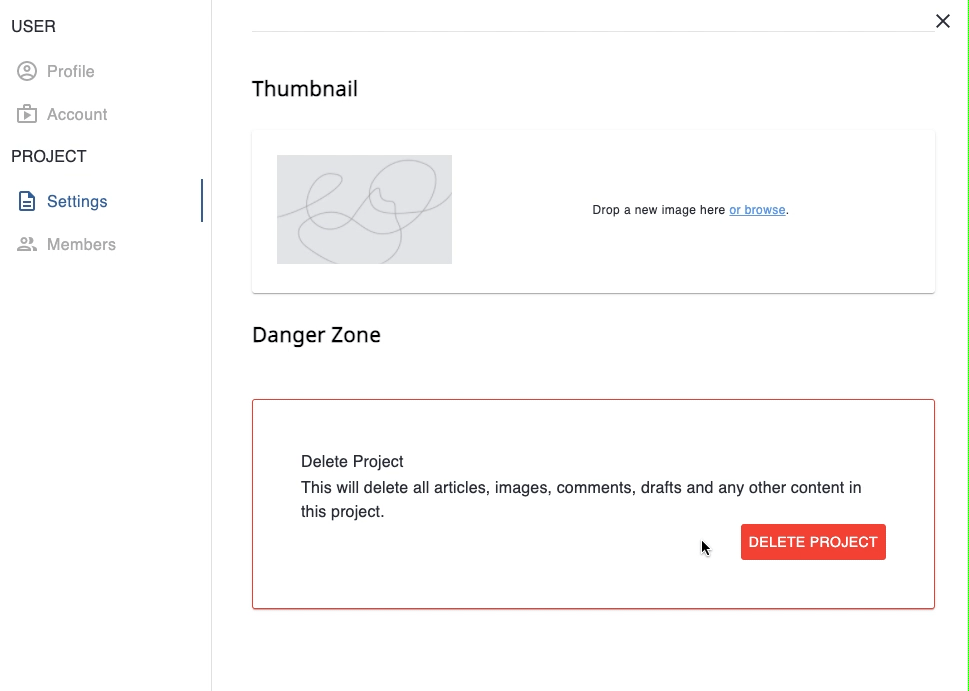
Task: Click the Danger Zone heading
Action: coord(316,335)
